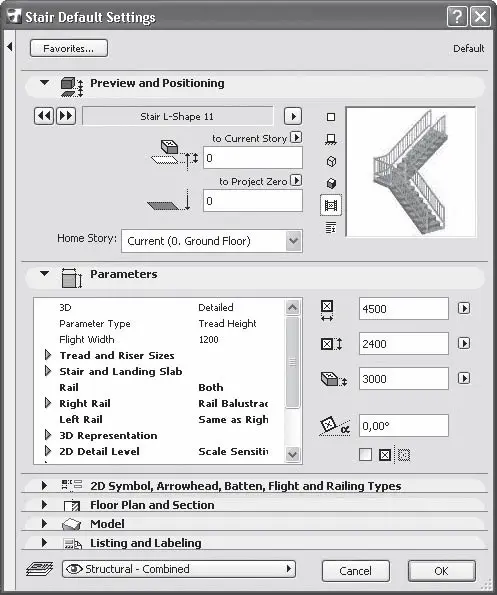Toggle the crossed anchor point box

(385, 455)
